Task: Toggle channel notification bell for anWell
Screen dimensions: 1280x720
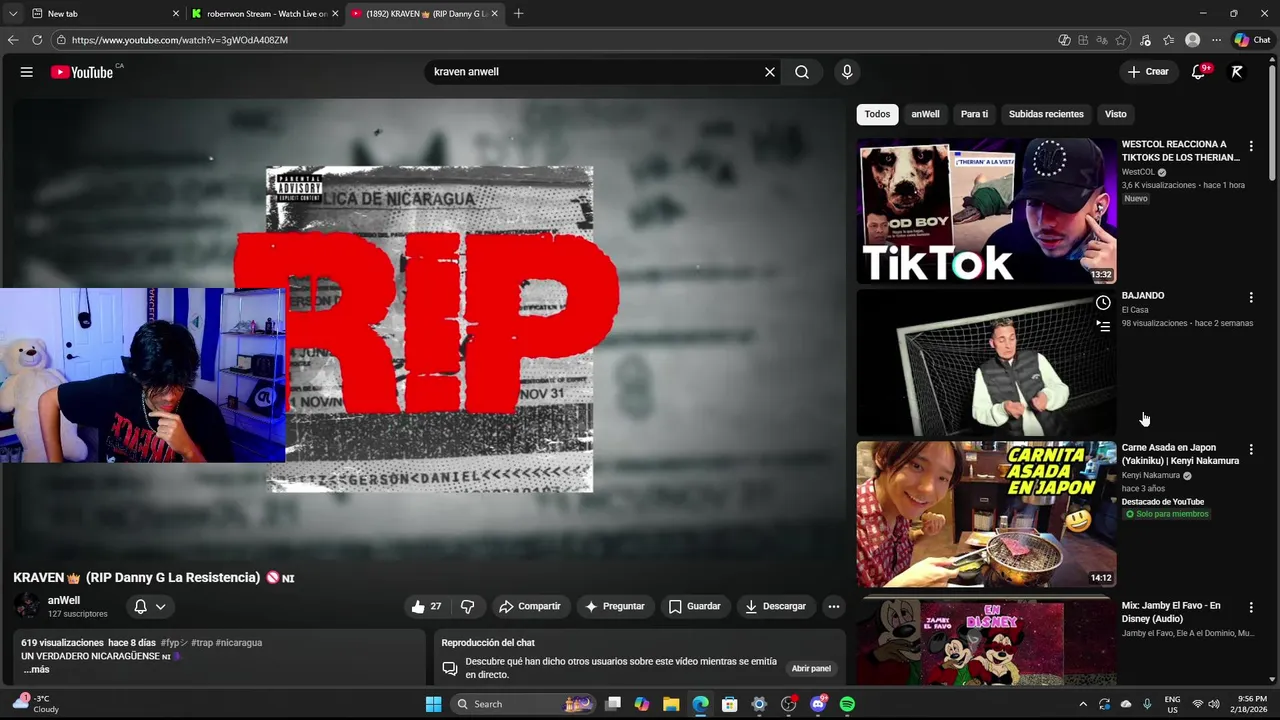Action: pyautogui.click(x=141, y=606)
